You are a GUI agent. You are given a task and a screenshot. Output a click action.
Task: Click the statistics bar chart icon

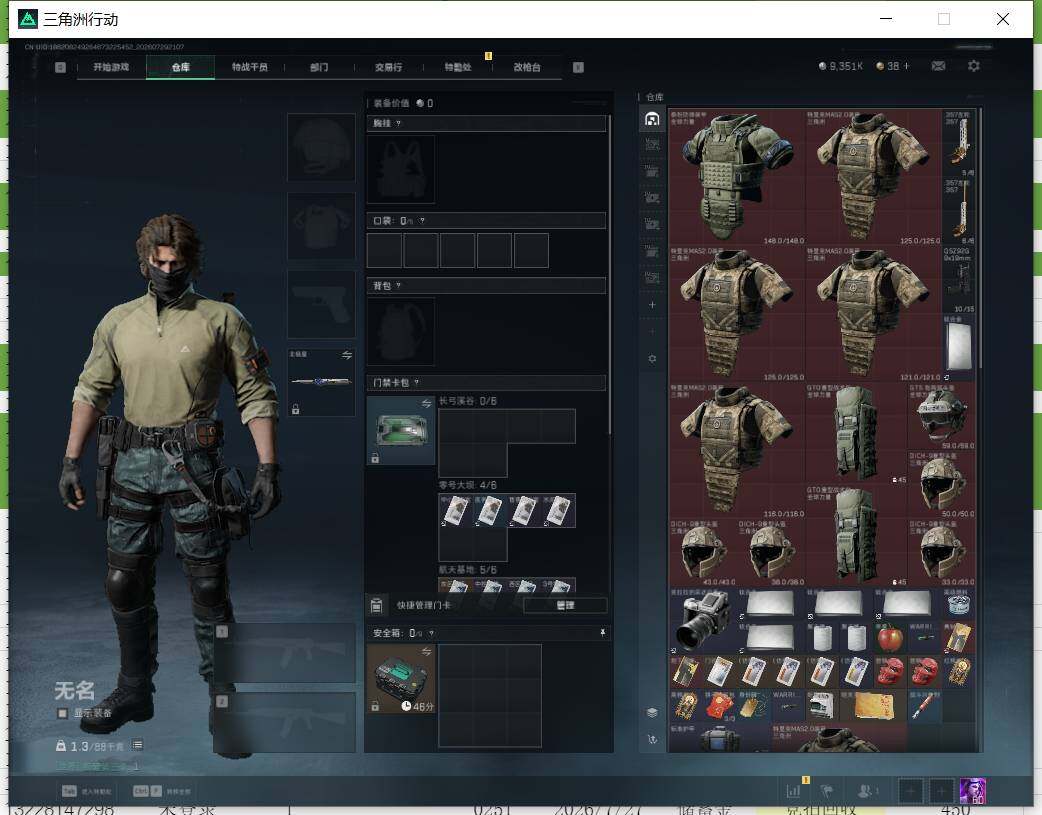pyautogui.click(x=793, y=790)
